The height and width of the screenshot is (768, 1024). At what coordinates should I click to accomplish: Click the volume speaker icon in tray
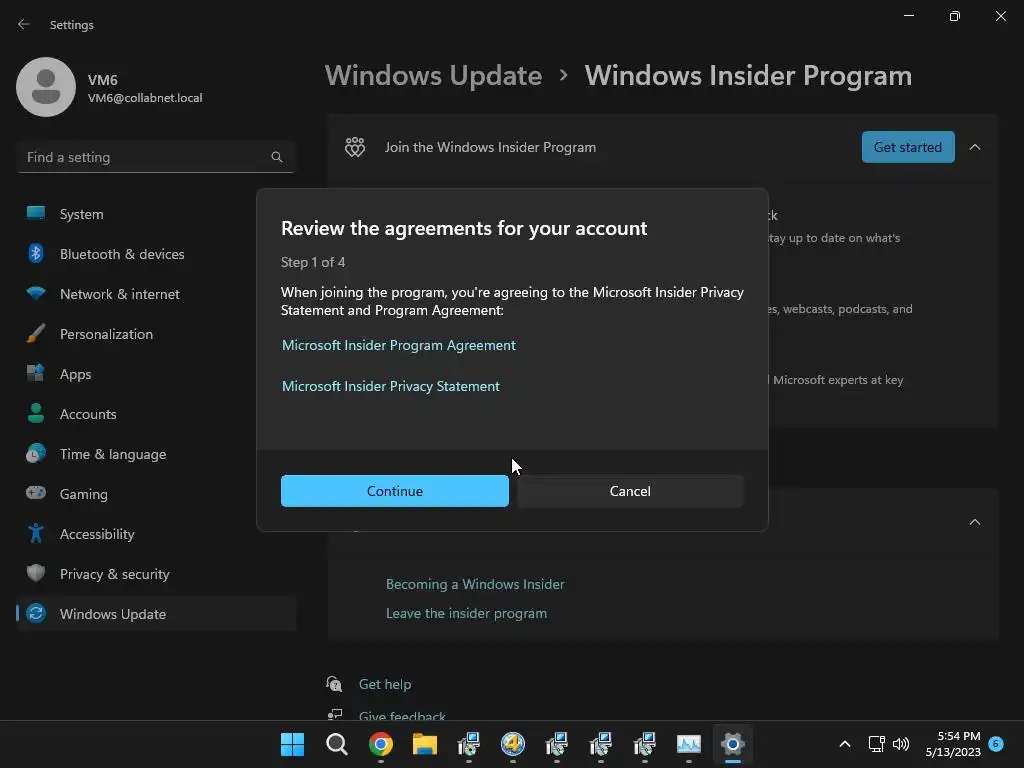[901, 744]
